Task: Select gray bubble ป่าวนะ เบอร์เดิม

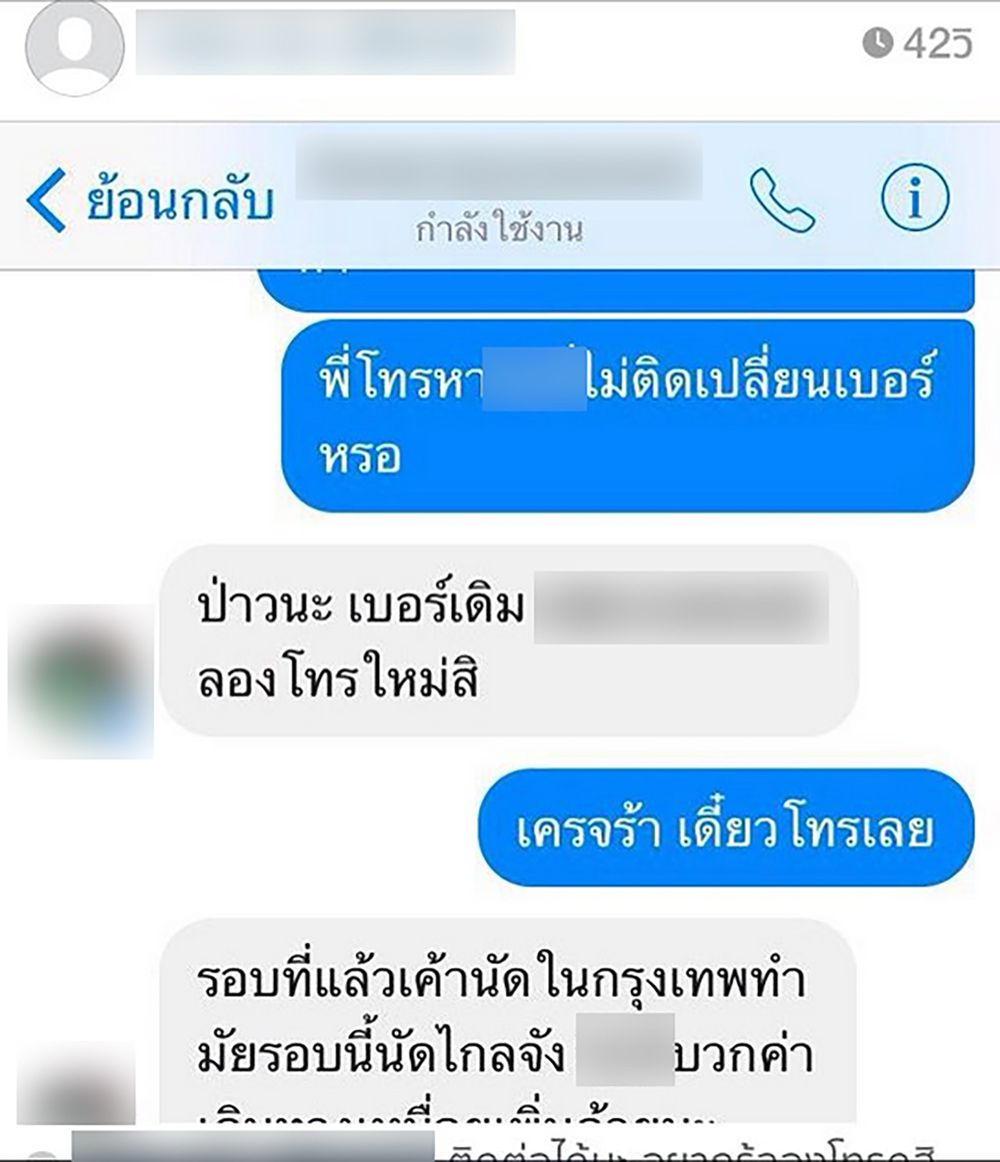Action: point(509,640)
